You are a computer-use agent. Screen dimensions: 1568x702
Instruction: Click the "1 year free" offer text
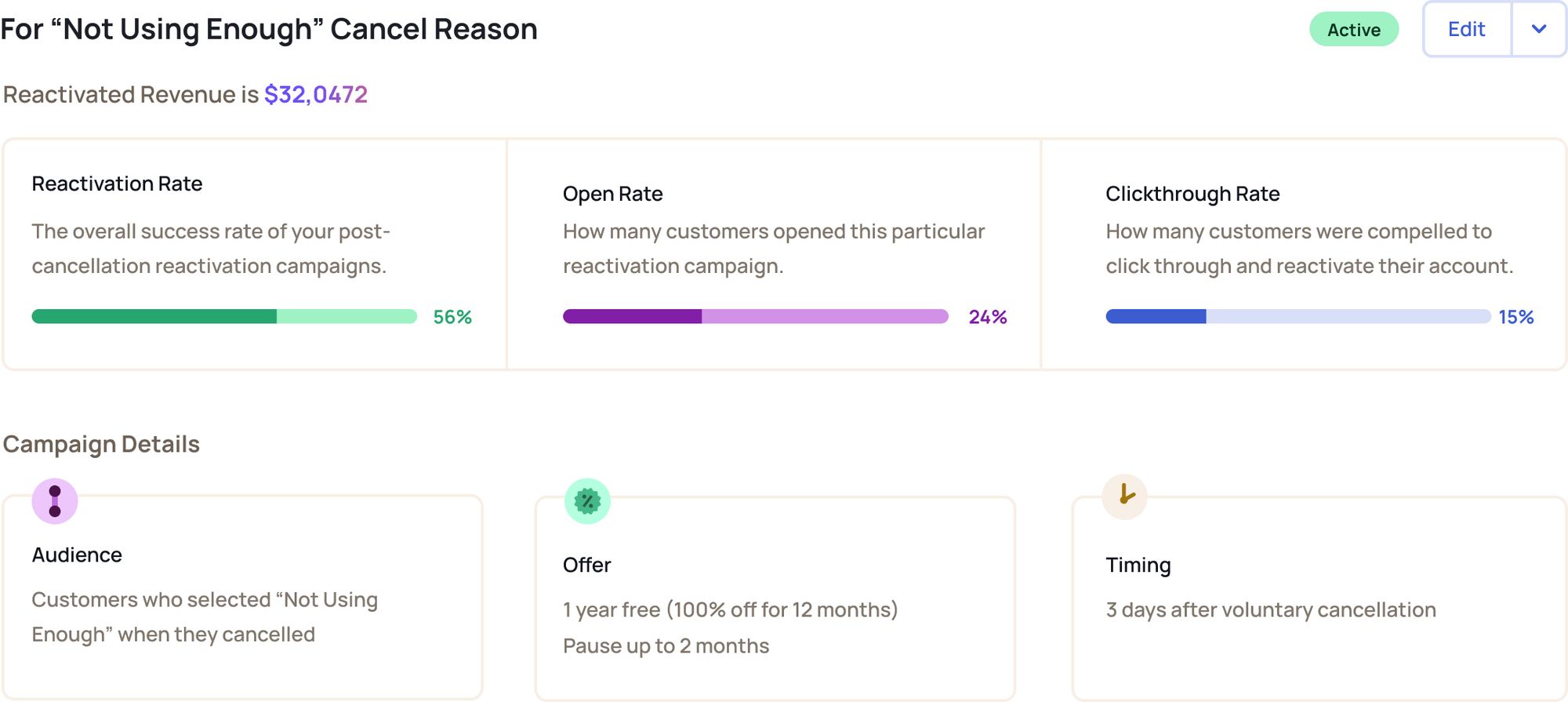coord(612,610)
